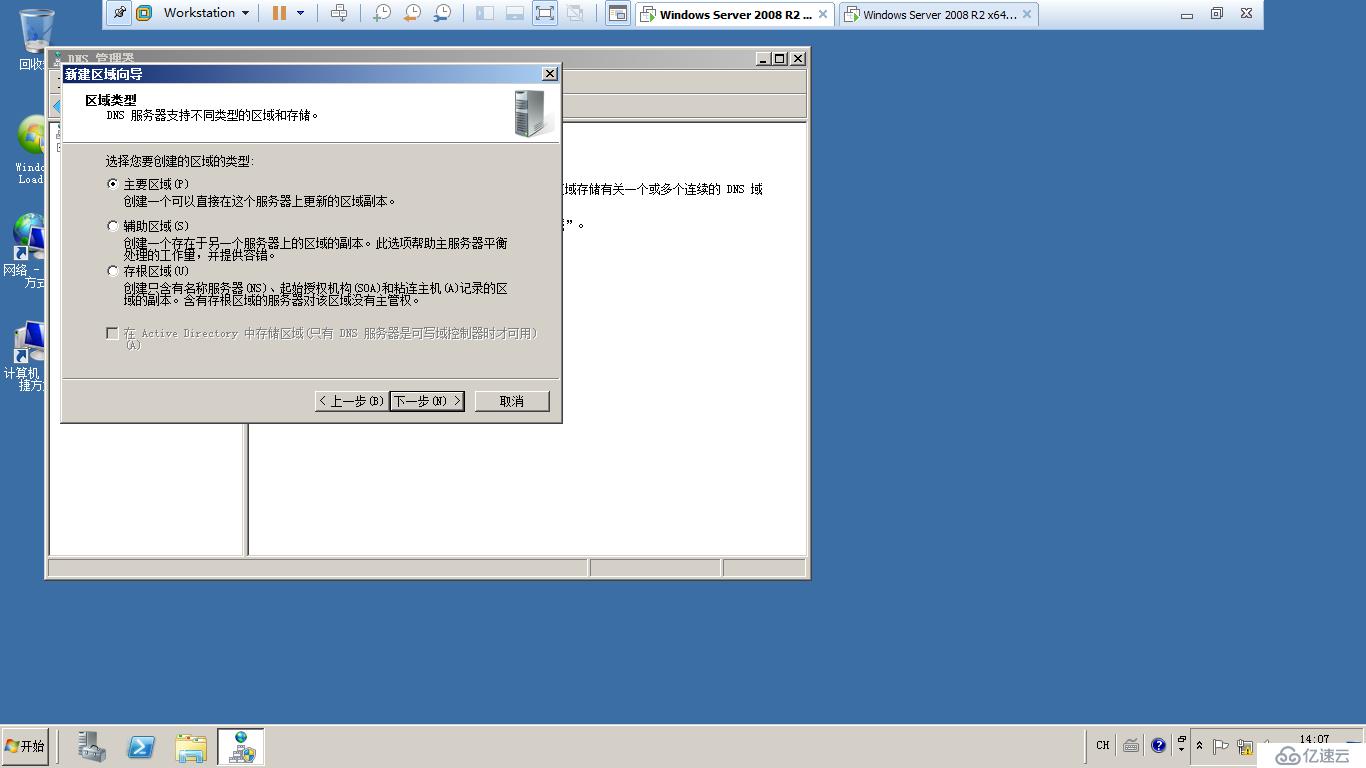Select the DNS Manager taskbar button
This screenshot has width=1366, height=768.
241,746
